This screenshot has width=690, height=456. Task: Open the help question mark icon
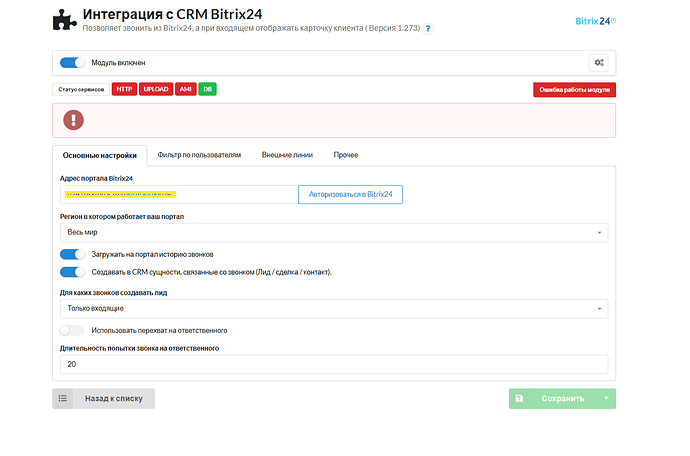click(x=427, y=29)
